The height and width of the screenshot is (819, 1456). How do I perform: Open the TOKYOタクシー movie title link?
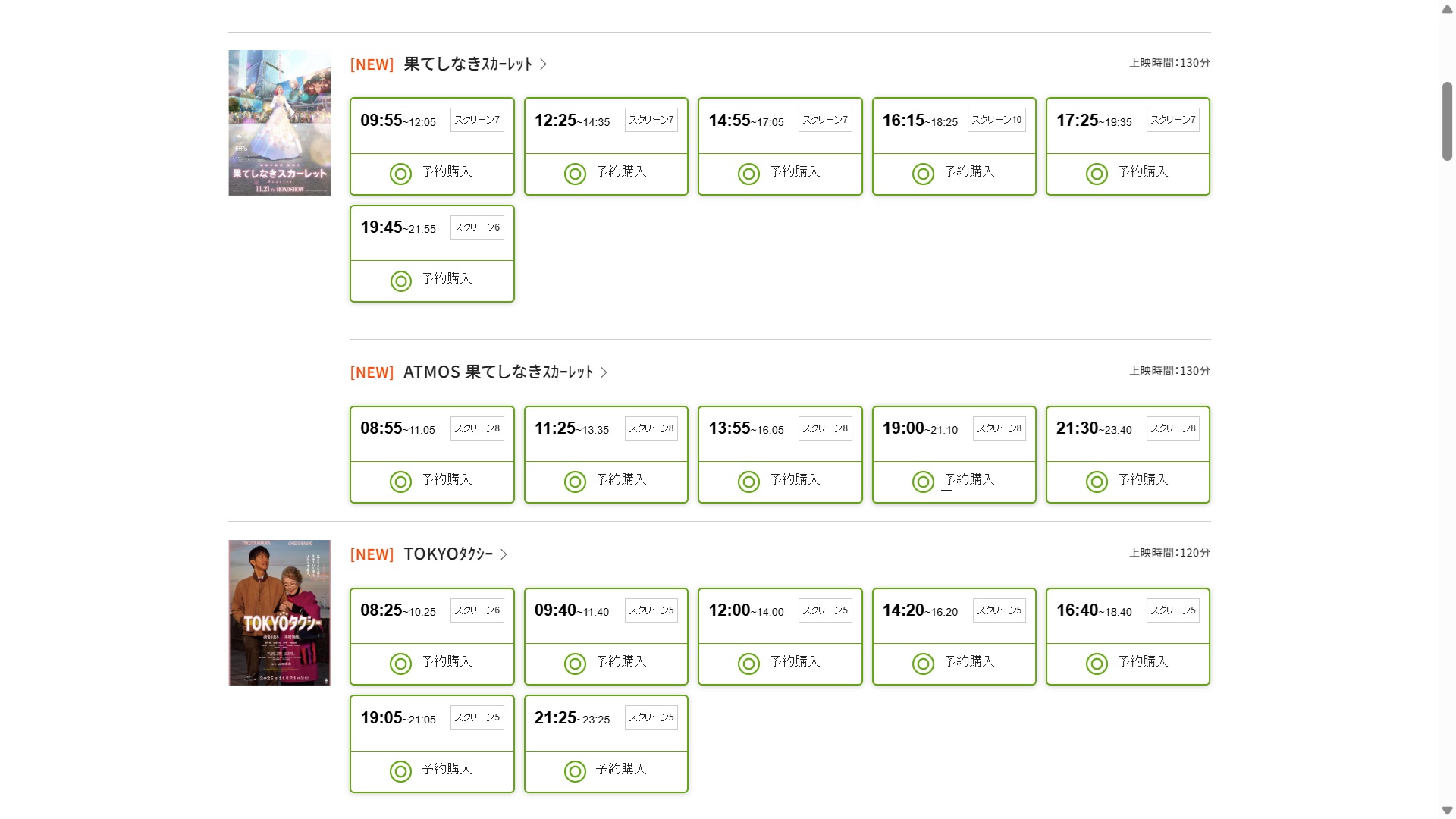(x=448, y=554)
